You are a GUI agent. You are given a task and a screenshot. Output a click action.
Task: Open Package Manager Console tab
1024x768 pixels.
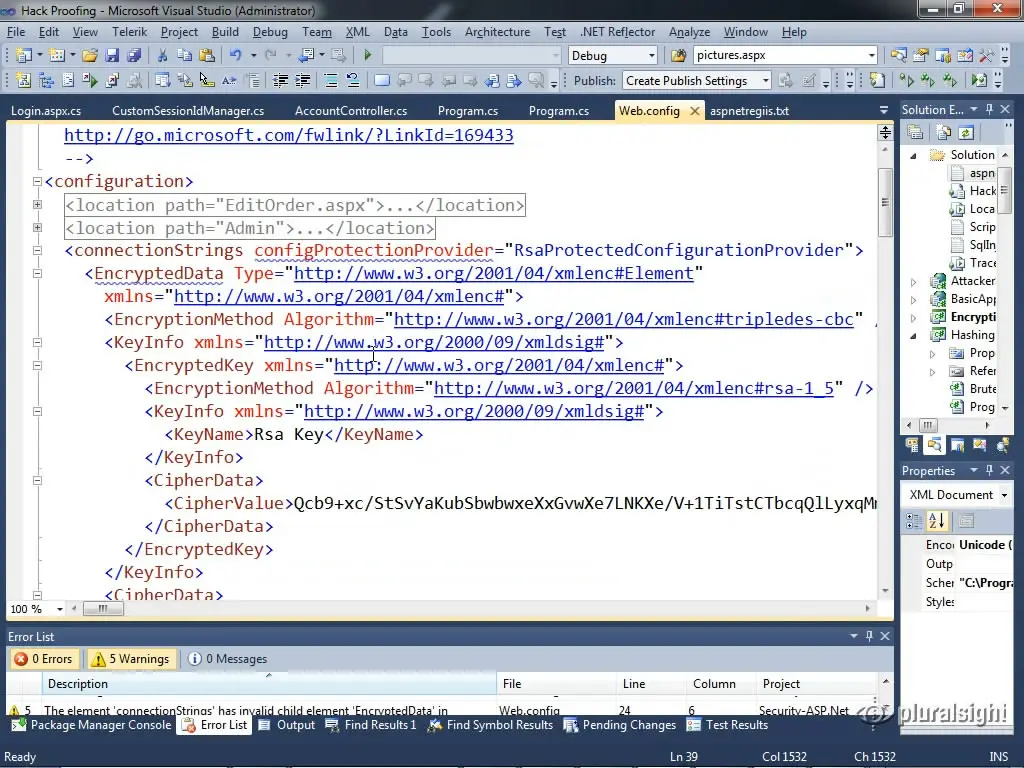tap(91, 725)
